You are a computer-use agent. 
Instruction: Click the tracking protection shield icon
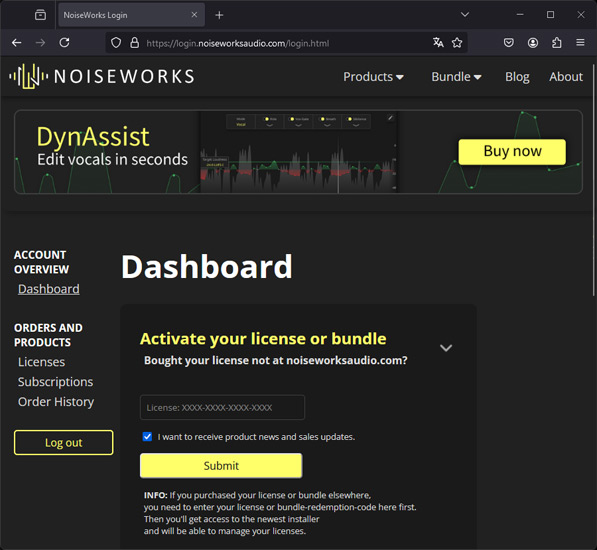116,43
